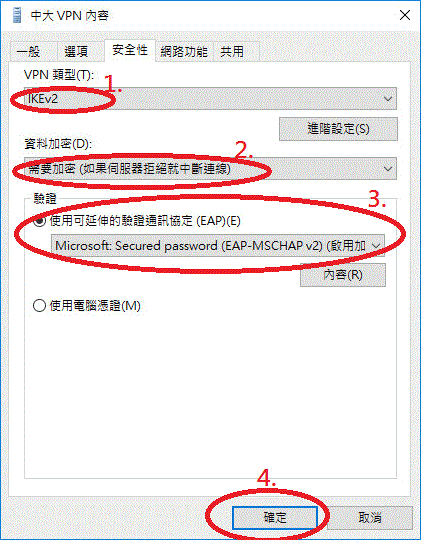The height and width of the screenshot is (540, 421).
Task: Click the VPN type dropdown arrow
Action: (388, 99)
